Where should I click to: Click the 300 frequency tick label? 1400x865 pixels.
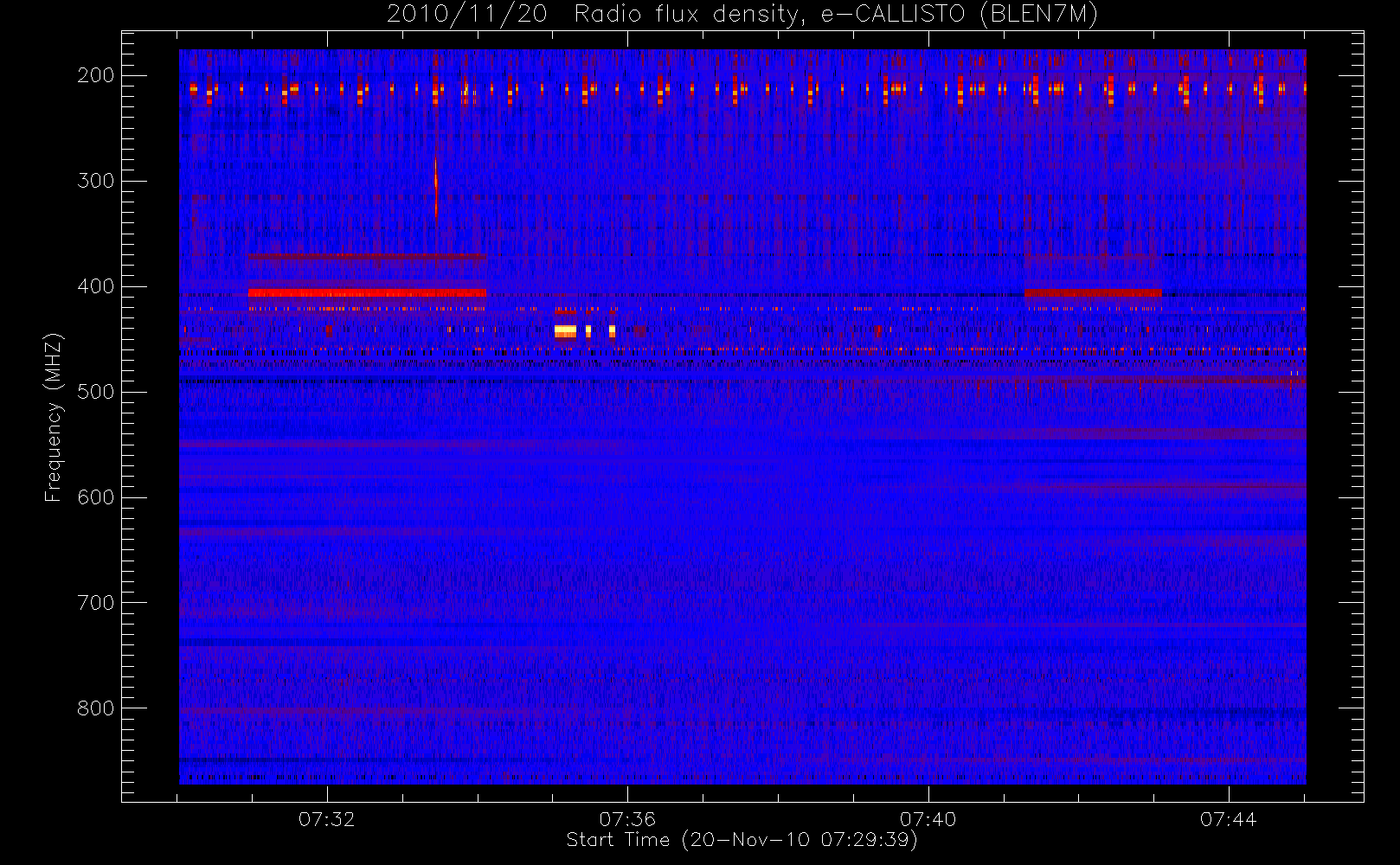point(95,181)
